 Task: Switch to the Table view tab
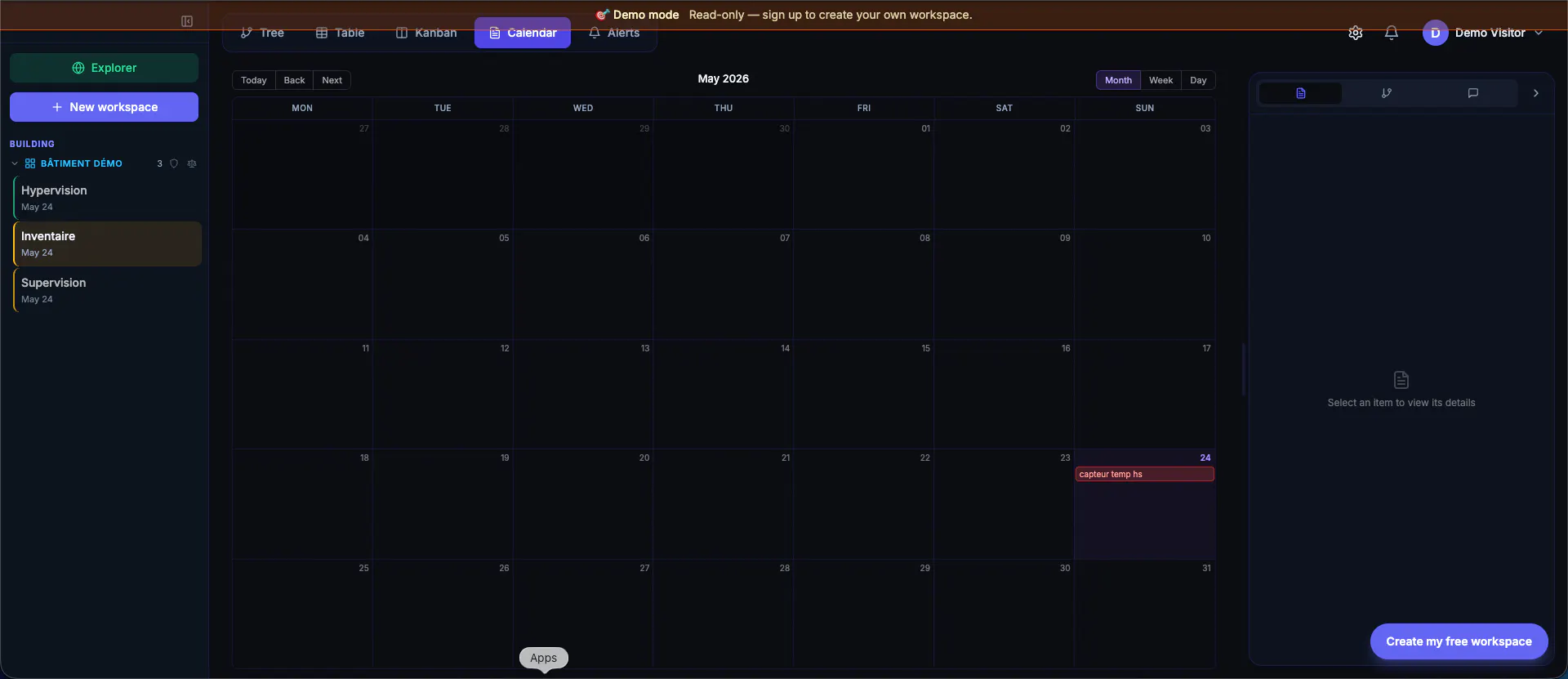(341, 33)
